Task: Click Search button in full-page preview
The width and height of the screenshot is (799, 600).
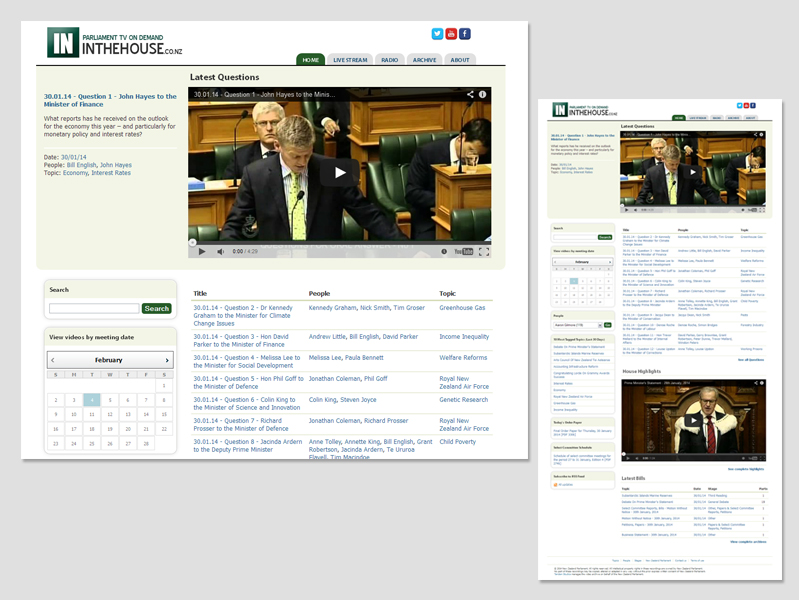Action: tap(604, 237)
